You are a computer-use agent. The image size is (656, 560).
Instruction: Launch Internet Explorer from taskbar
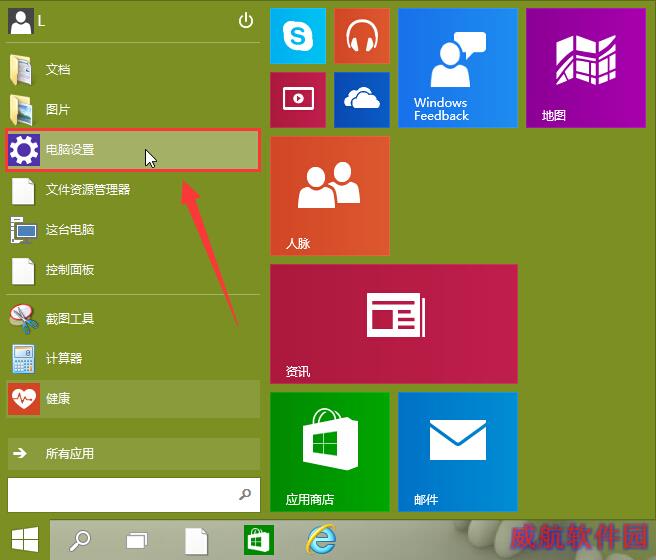[x=321, y=540]
